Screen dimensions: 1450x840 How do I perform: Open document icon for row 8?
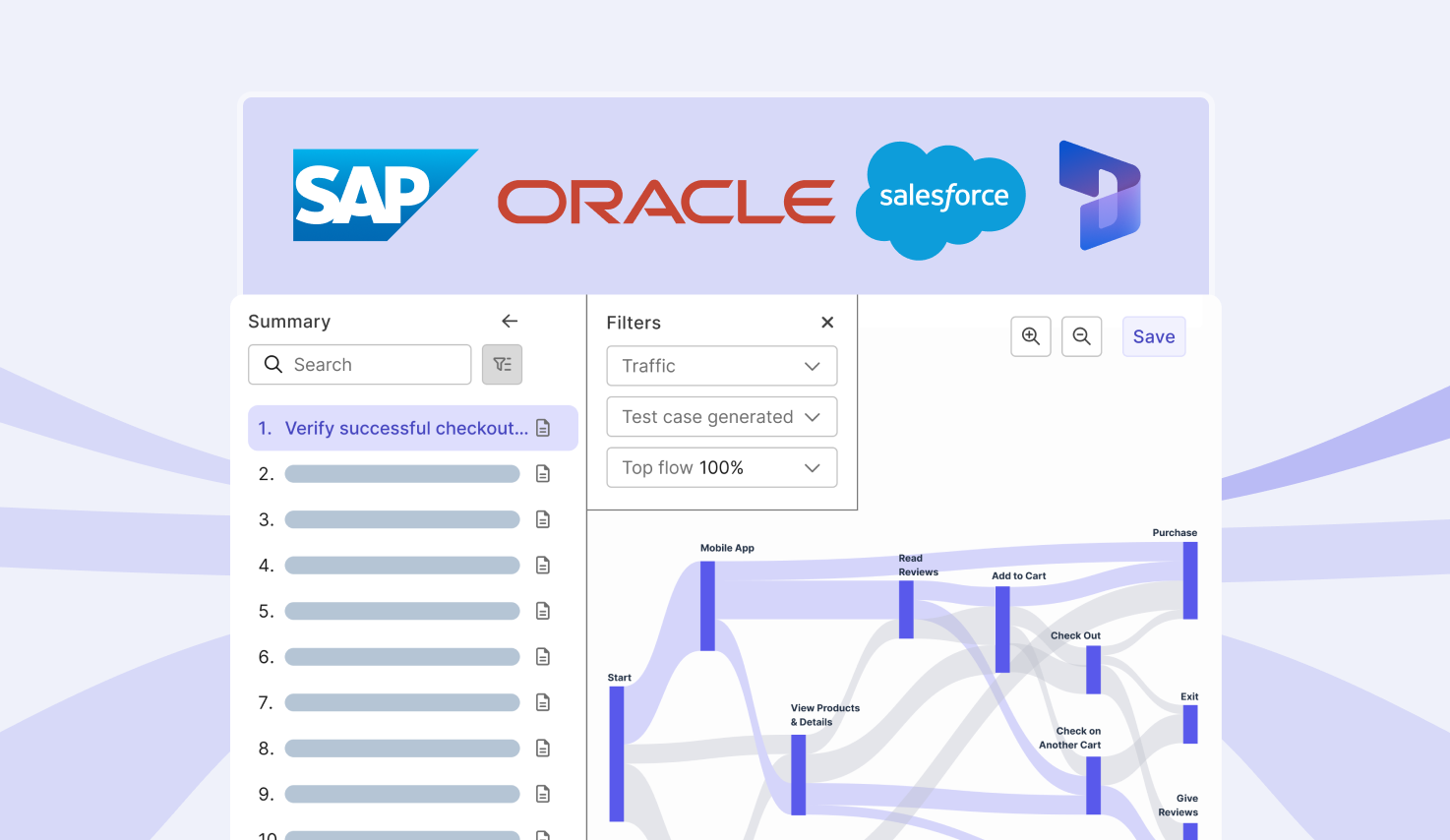coord(543,749)
